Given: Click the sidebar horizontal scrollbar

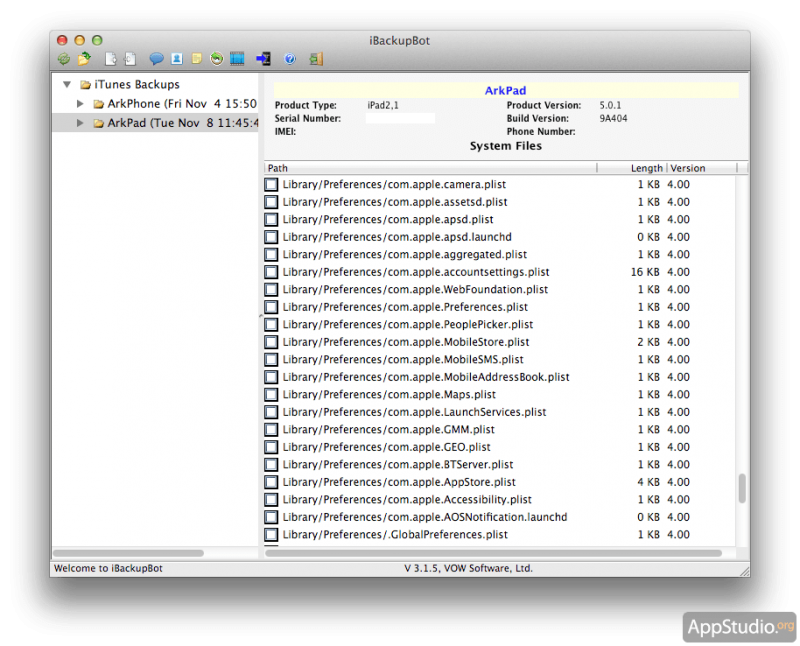Looking at the screenshot, I should coord(128,554).
